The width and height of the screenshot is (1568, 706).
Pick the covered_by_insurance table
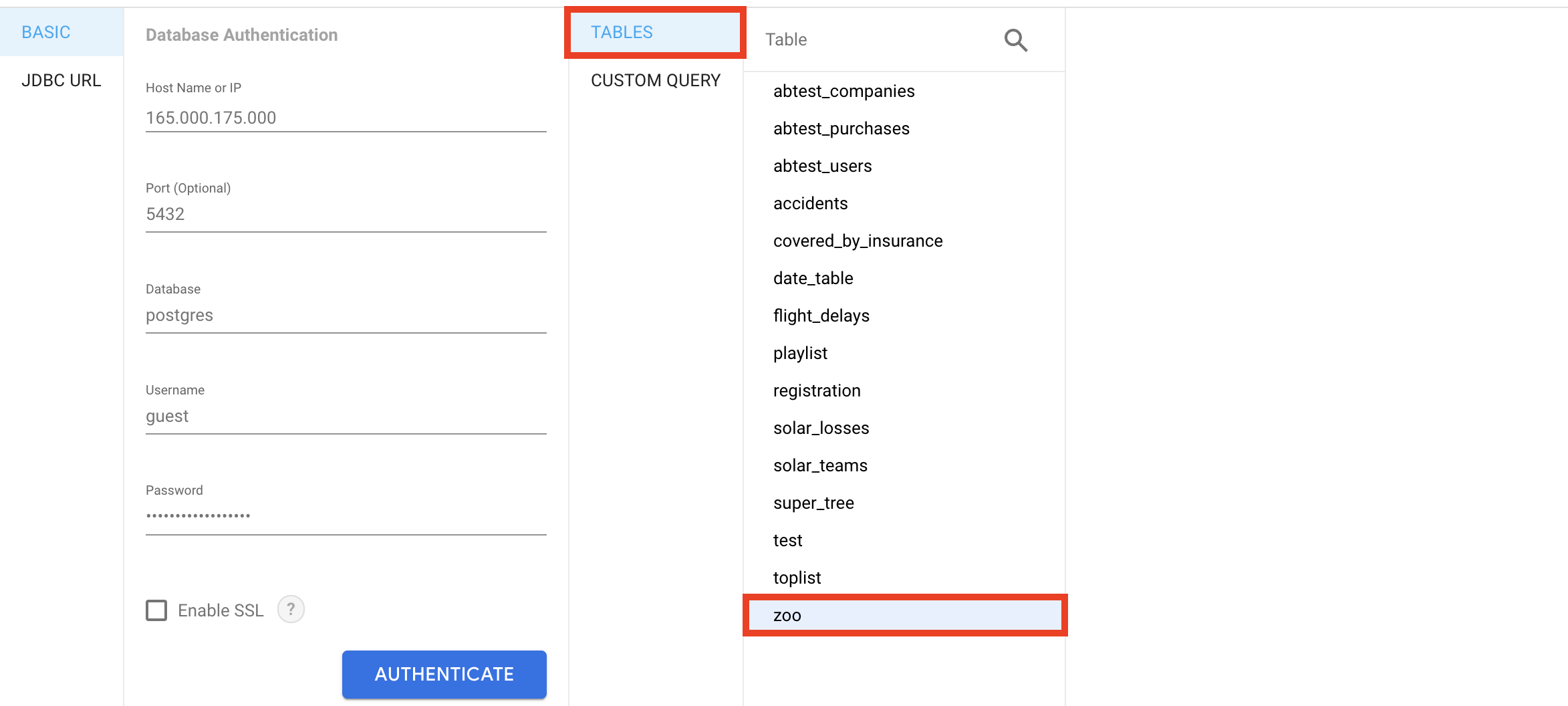[858, 241]
